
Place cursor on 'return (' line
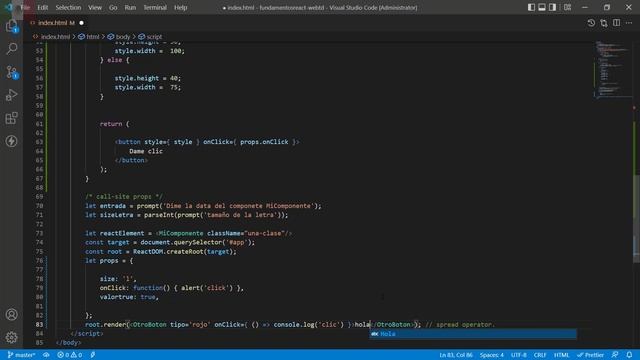(115, 124)
